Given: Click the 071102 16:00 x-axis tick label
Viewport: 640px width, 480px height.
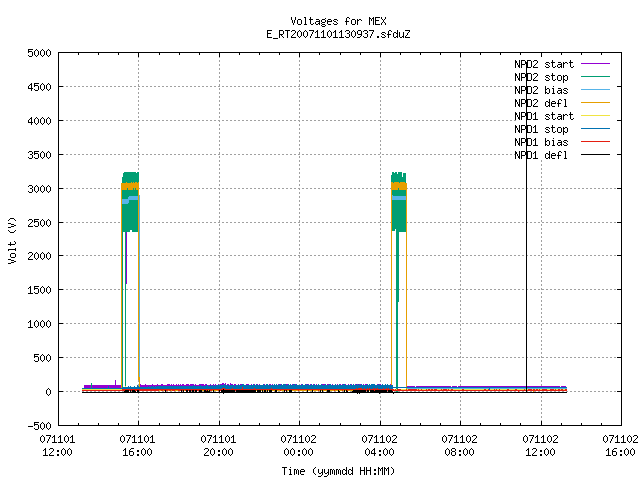Looking at the screenshot, I should (x=620, y=446).
